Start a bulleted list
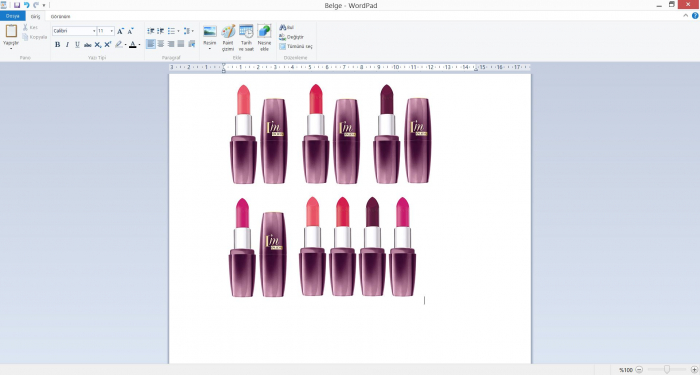 coord(171,31)
